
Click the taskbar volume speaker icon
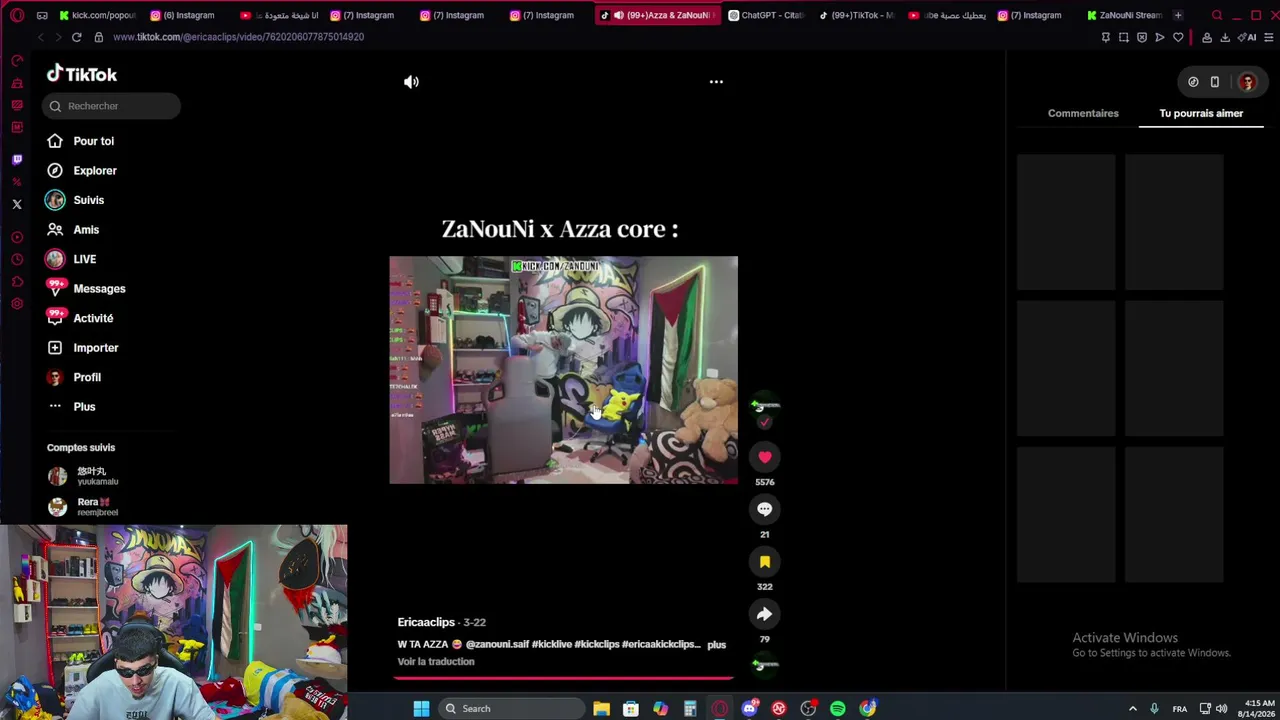pyautogui.click(x=1222, y=709)
